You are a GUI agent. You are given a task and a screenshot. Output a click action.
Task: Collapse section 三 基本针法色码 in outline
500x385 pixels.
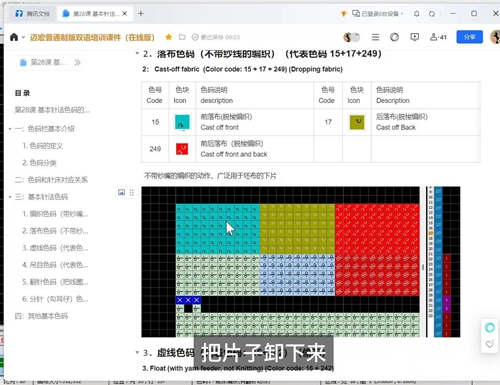10,197
